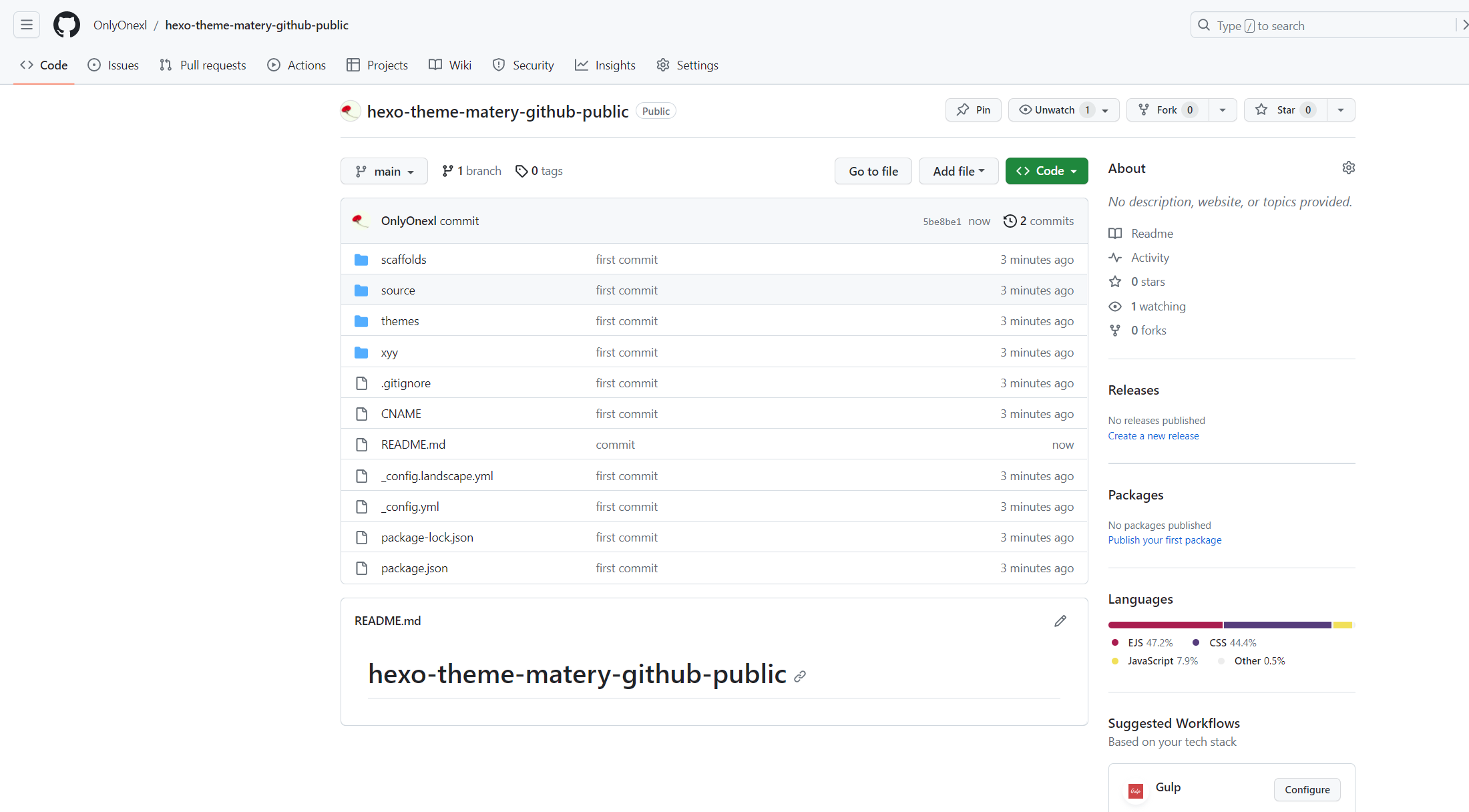Pin this repository
The height and width of the screenshot is (812, 1469).
click(973, 110)
